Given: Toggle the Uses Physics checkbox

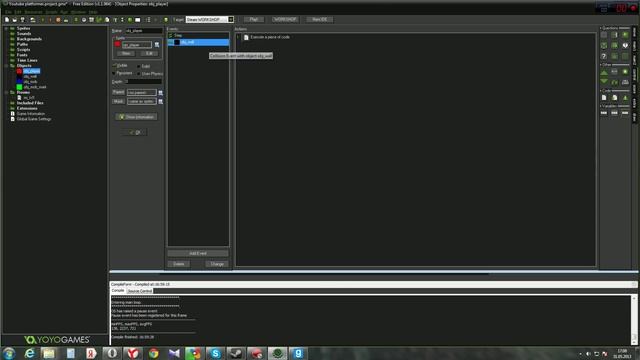Looking at the screenshot, I should click(139, 74).
